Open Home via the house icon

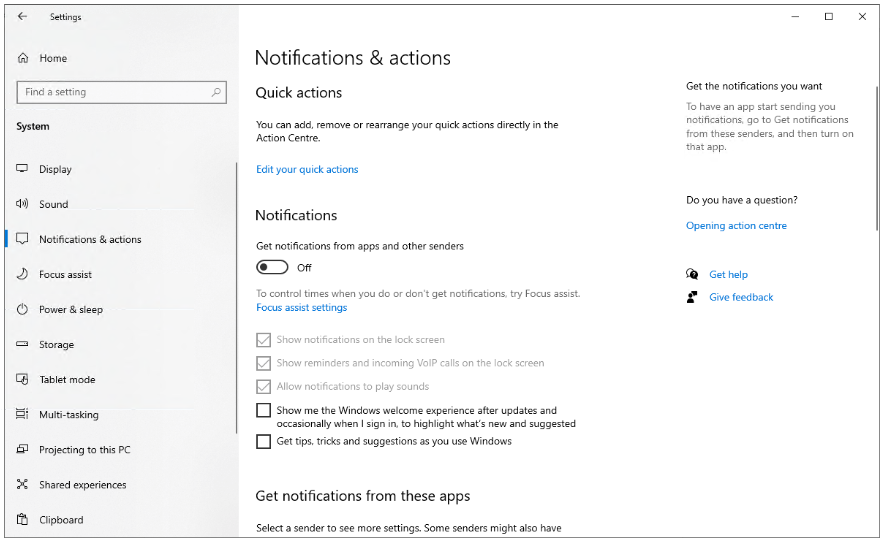[23, 59]
